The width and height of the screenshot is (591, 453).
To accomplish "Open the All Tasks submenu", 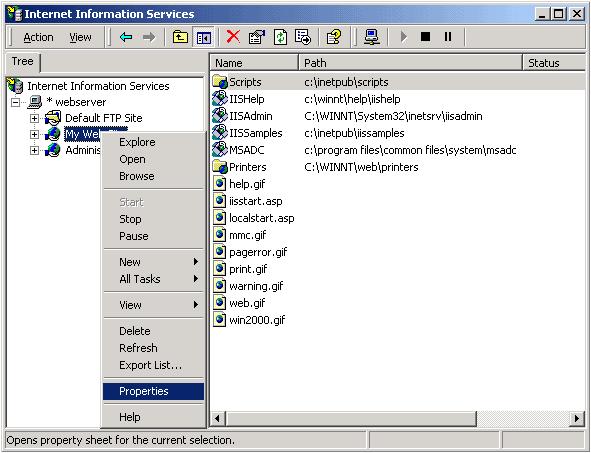I will pyautogui.click(x=154, y=279).
